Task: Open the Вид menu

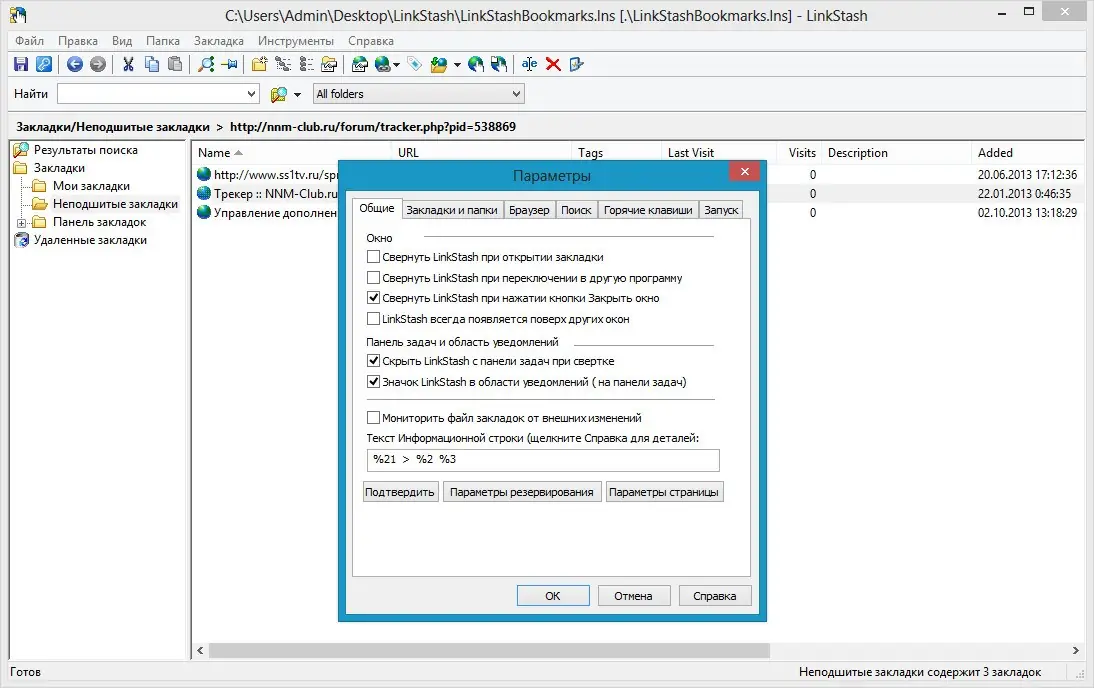Action: coord(122,41)
